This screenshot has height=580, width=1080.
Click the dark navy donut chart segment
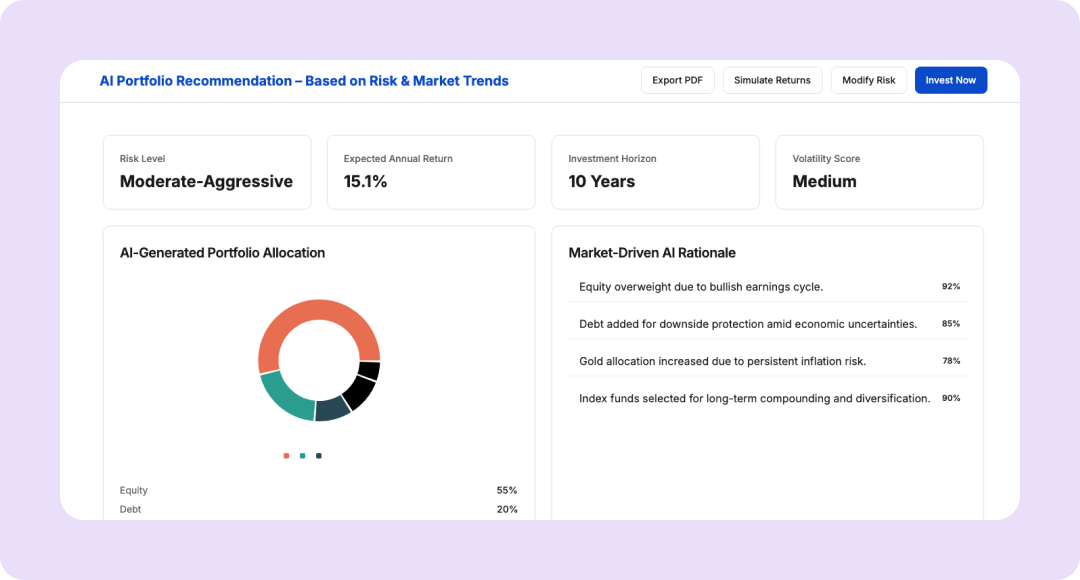[x=332, y=409]
